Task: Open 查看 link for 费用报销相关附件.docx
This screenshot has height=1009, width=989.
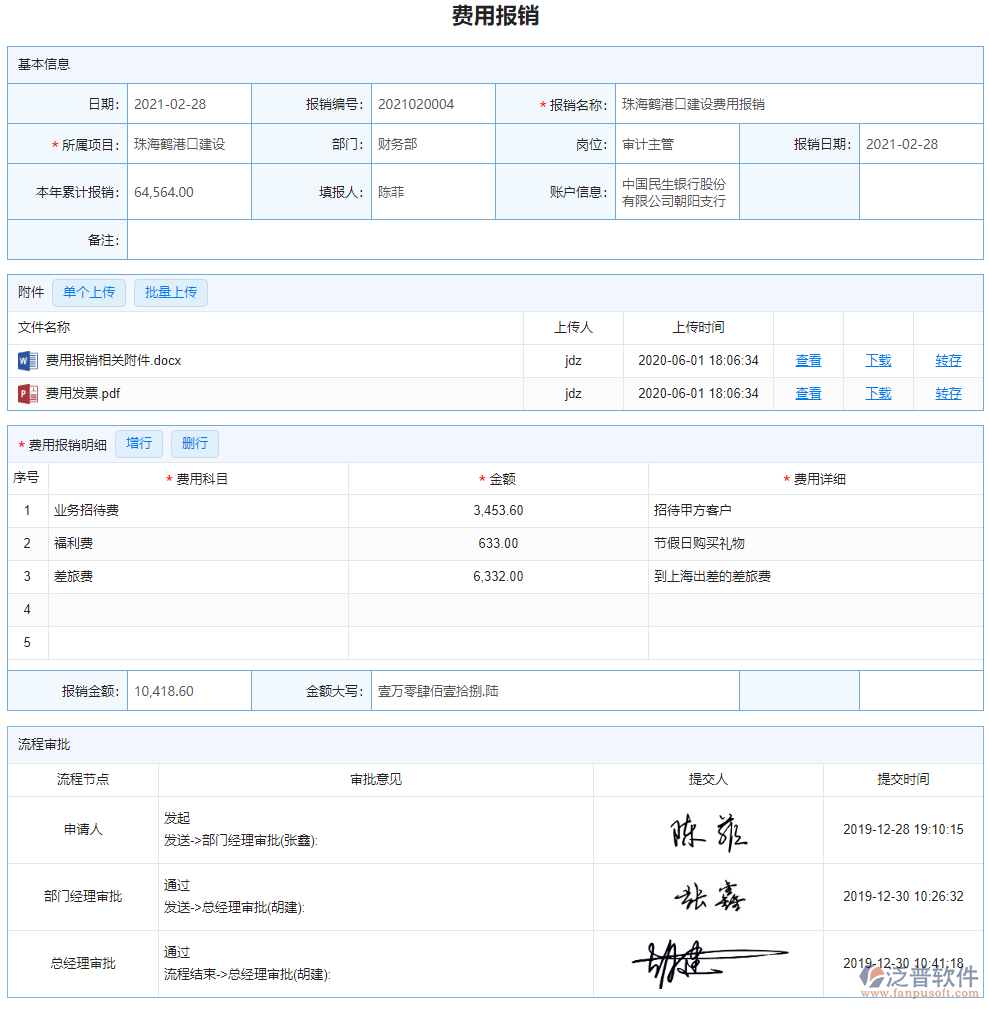Action: point(808,360)
